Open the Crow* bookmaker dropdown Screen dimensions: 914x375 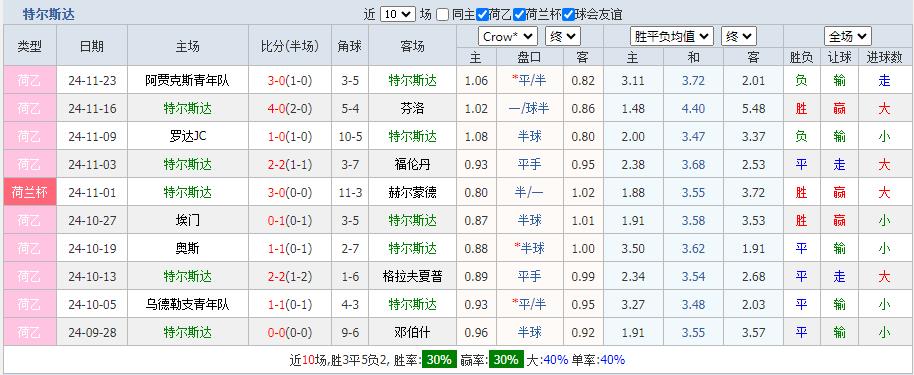click(x=508, y=37)
